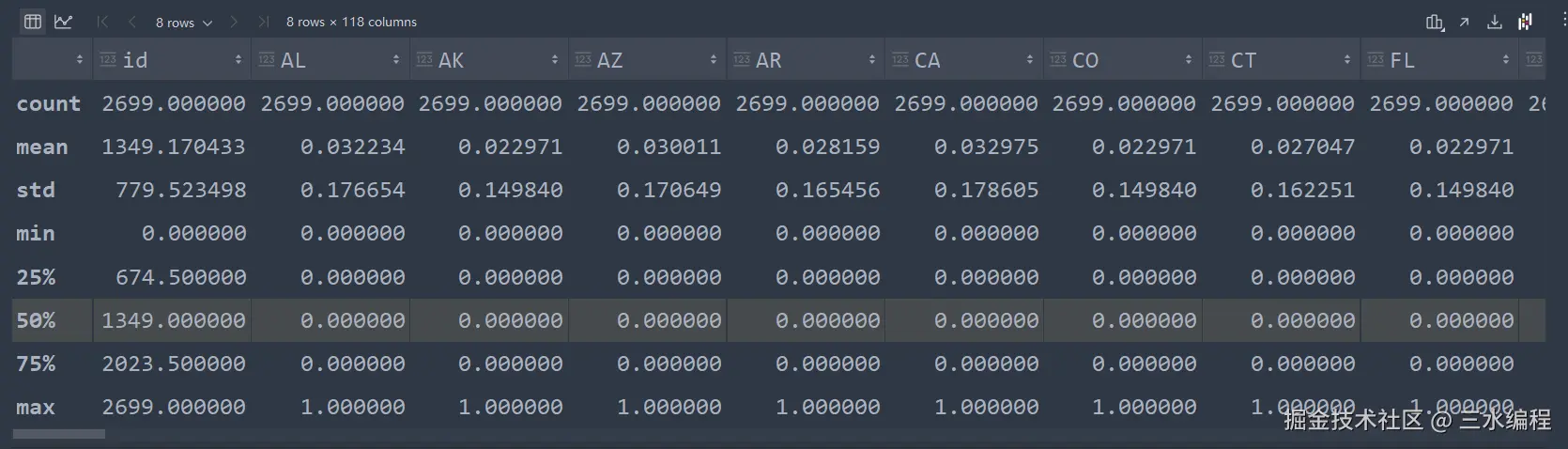Open table in separate tab arrow icon
Image resolution: width=1568 pixels, height=449 pixels.
point(1465,23)
